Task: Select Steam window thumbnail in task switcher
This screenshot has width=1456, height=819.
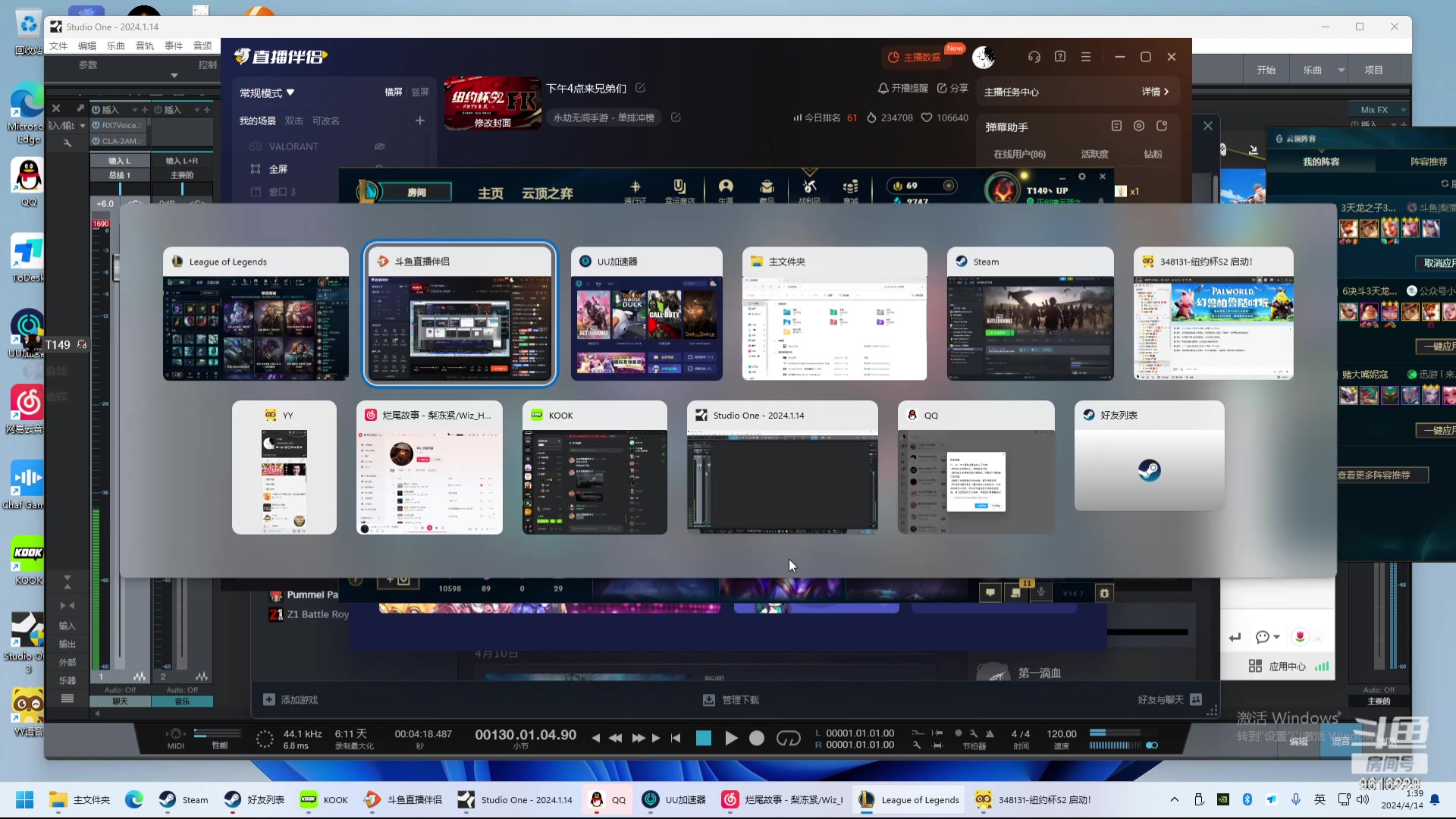Action: tap(1030, 314)
